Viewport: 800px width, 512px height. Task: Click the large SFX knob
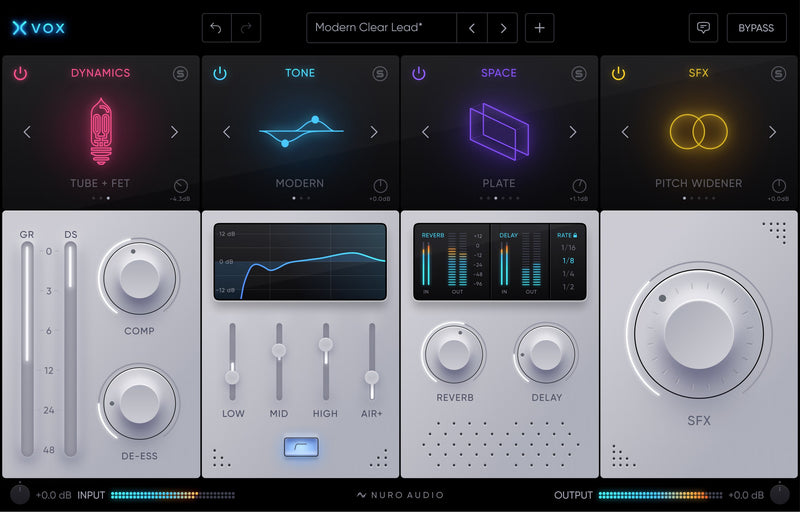[698, 336]
